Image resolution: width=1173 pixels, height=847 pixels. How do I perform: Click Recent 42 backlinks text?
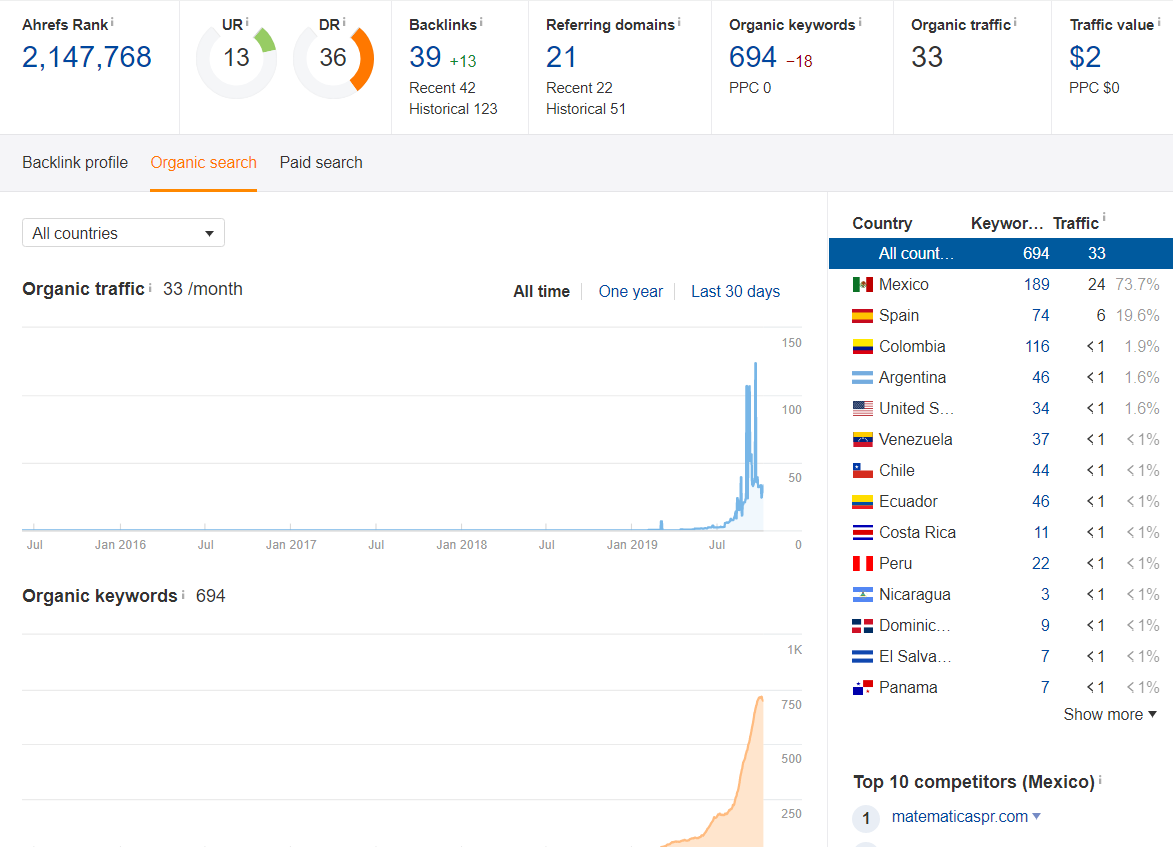(442, 88)
